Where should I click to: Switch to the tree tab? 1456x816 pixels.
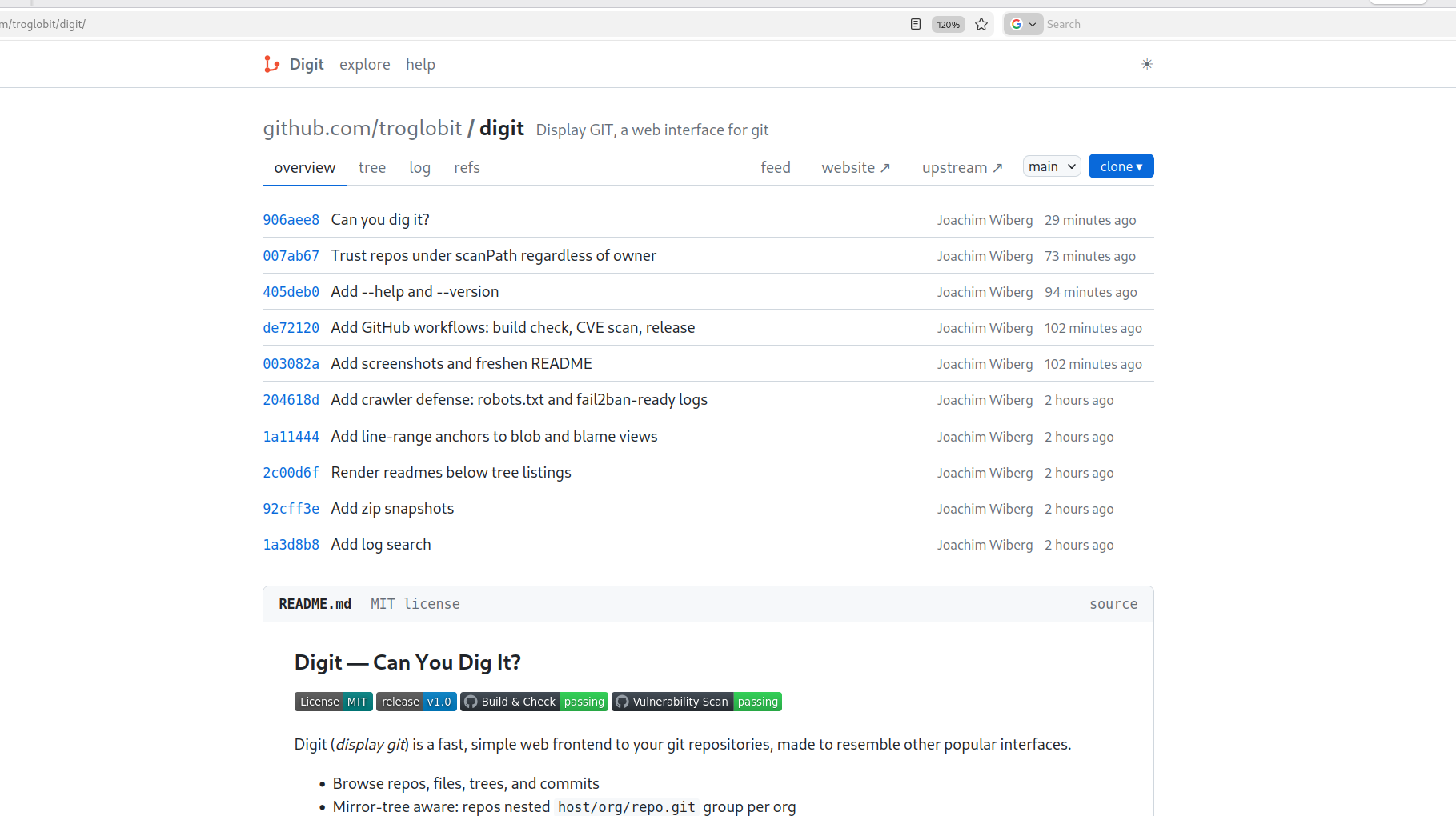tap(372, 167)
